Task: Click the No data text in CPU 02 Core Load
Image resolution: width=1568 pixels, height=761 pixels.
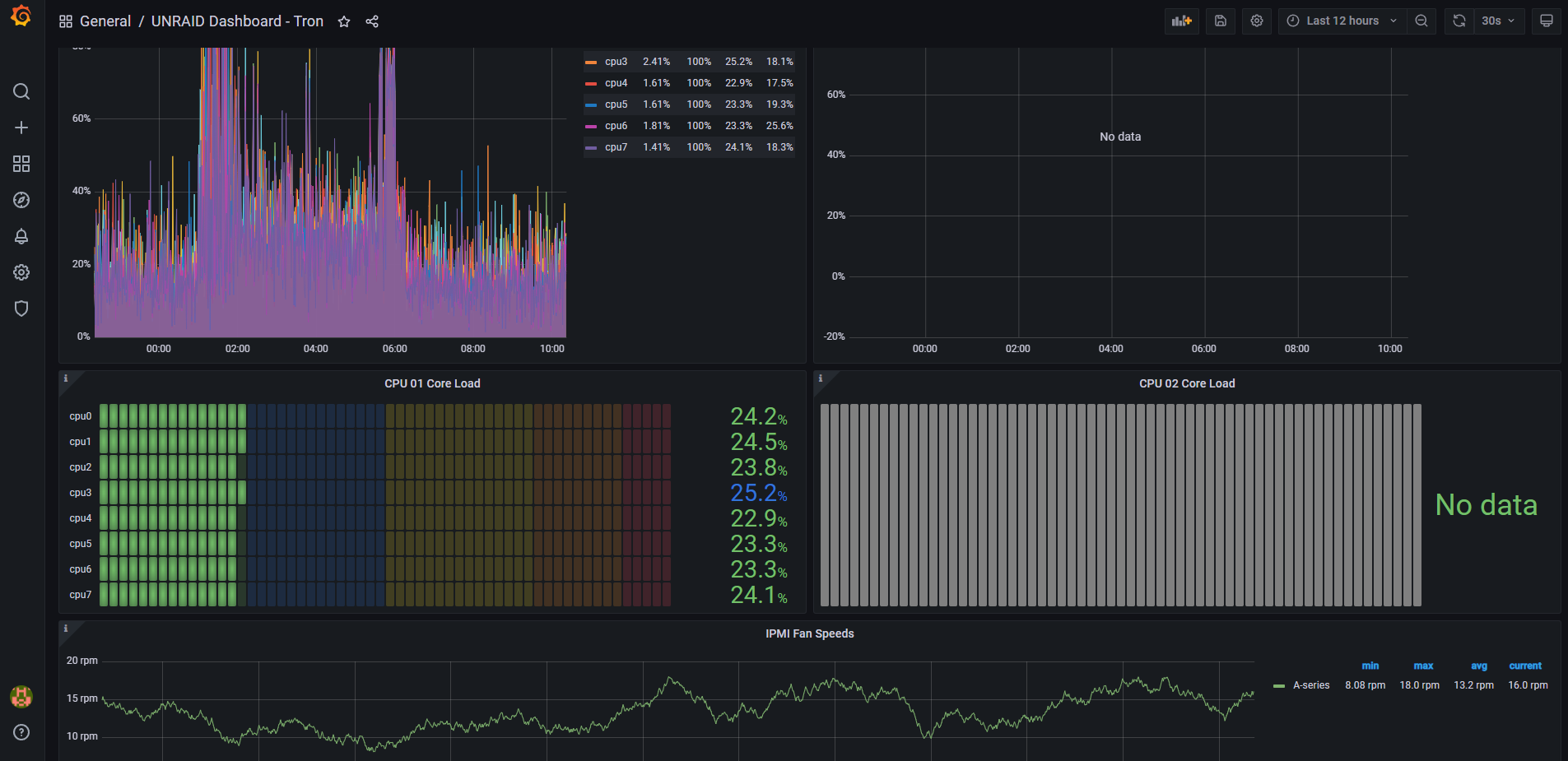Action: (x=1487, y=505)
